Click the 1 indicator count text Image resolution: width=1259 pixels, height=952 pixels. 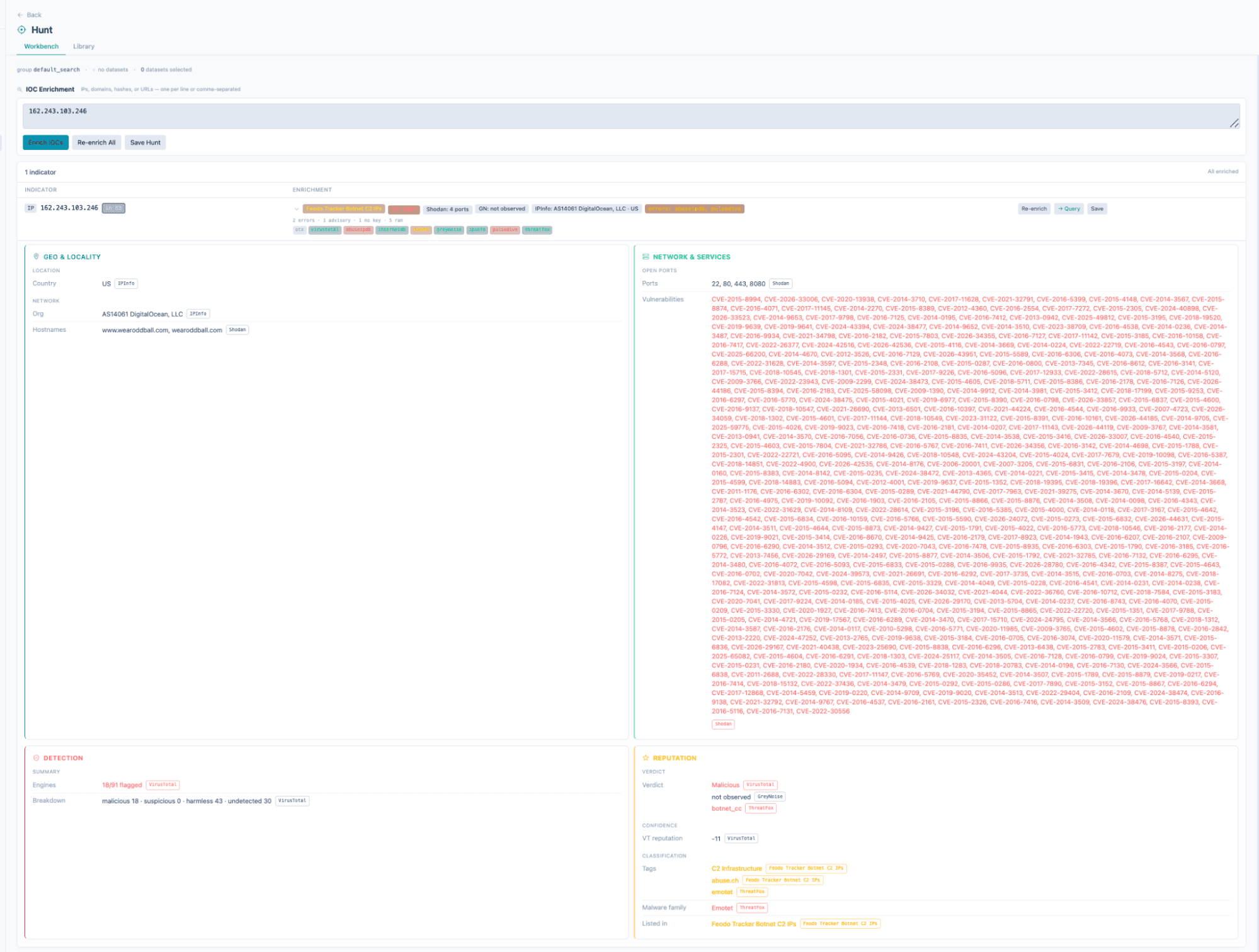click(x=40, y=172)
